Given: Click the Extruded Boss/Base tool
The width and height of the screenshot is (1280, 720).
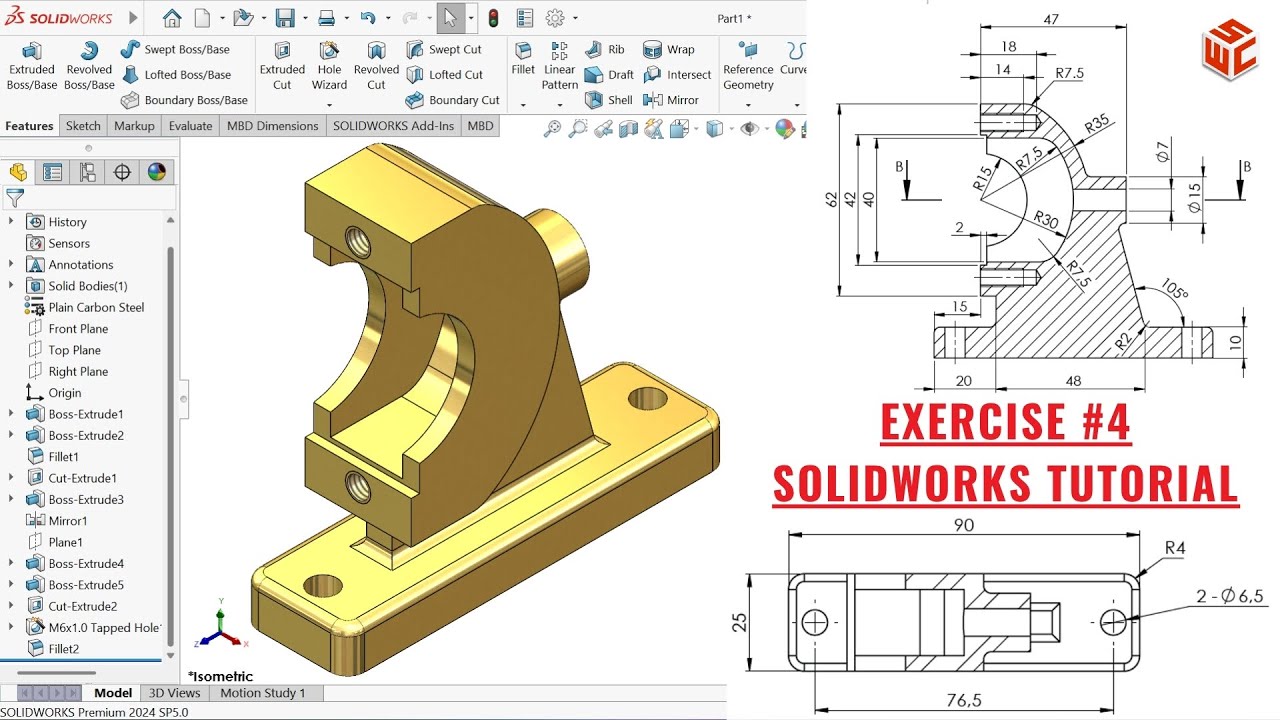Looking at the screenshot, I should point(32,66).
